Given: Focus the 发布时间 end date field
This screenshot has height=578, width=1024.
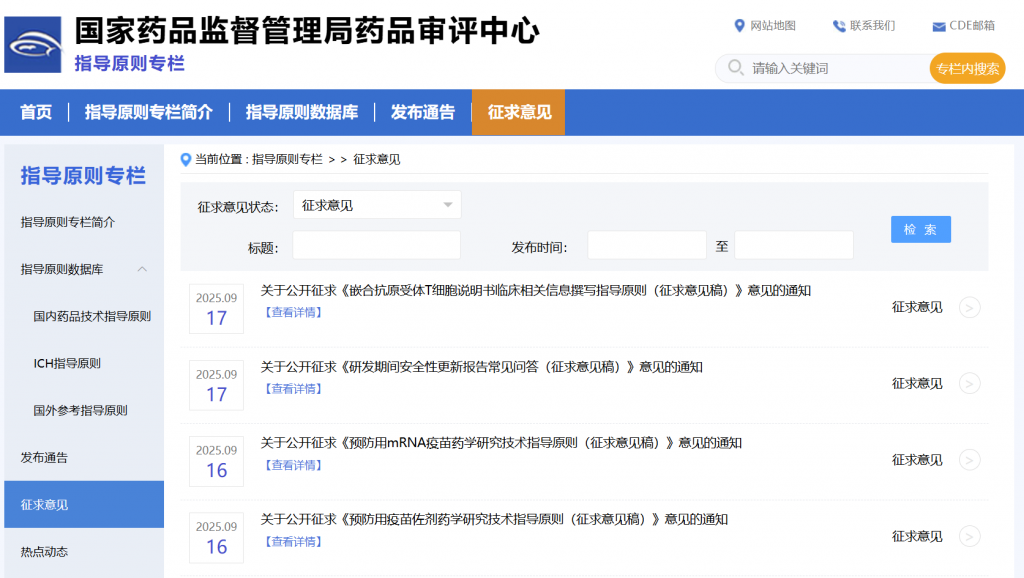Looking at the screenshot, I should (x=794, y=245).
